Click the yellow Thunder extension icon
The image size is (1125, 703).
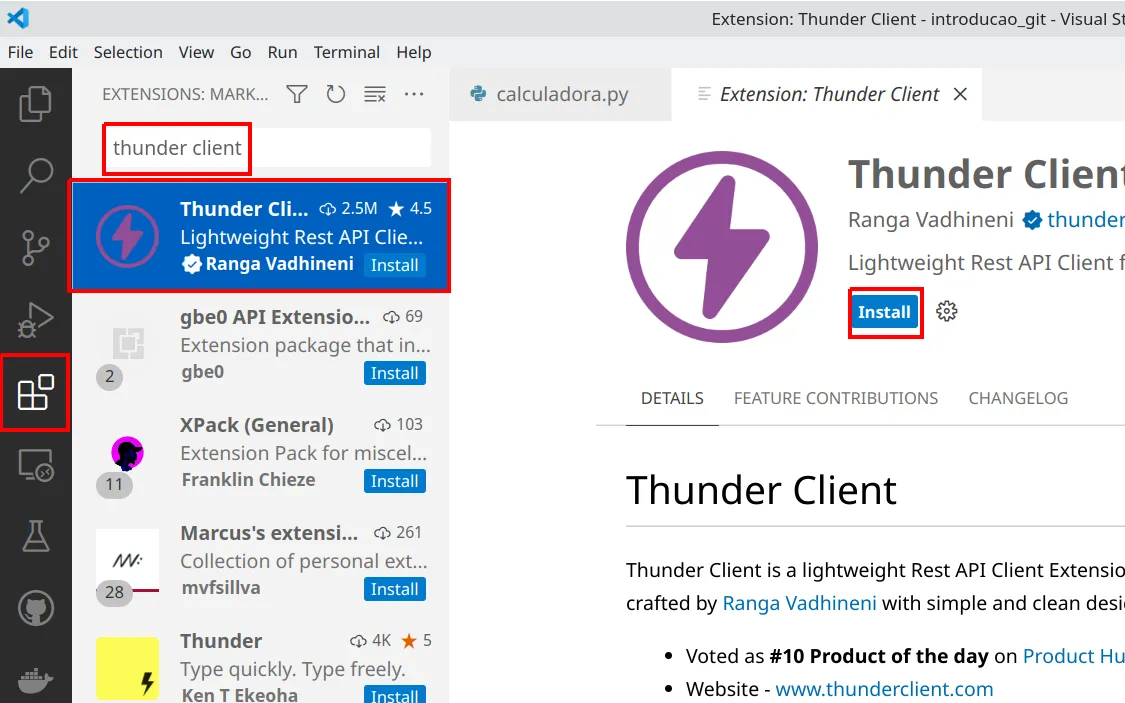tap(128, 668)
